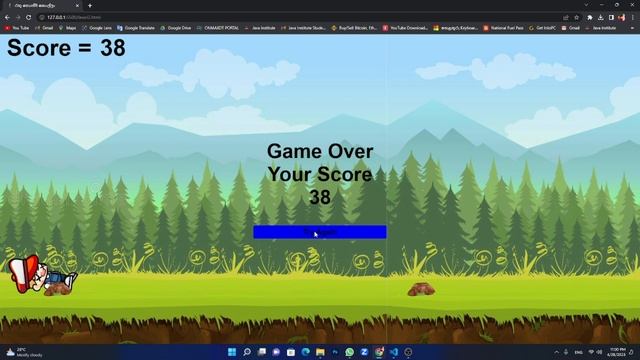The width and height of the screenshot is (640, 360).
Task: Click the rock obstacle on the right
Action: [x=421, y=289]
